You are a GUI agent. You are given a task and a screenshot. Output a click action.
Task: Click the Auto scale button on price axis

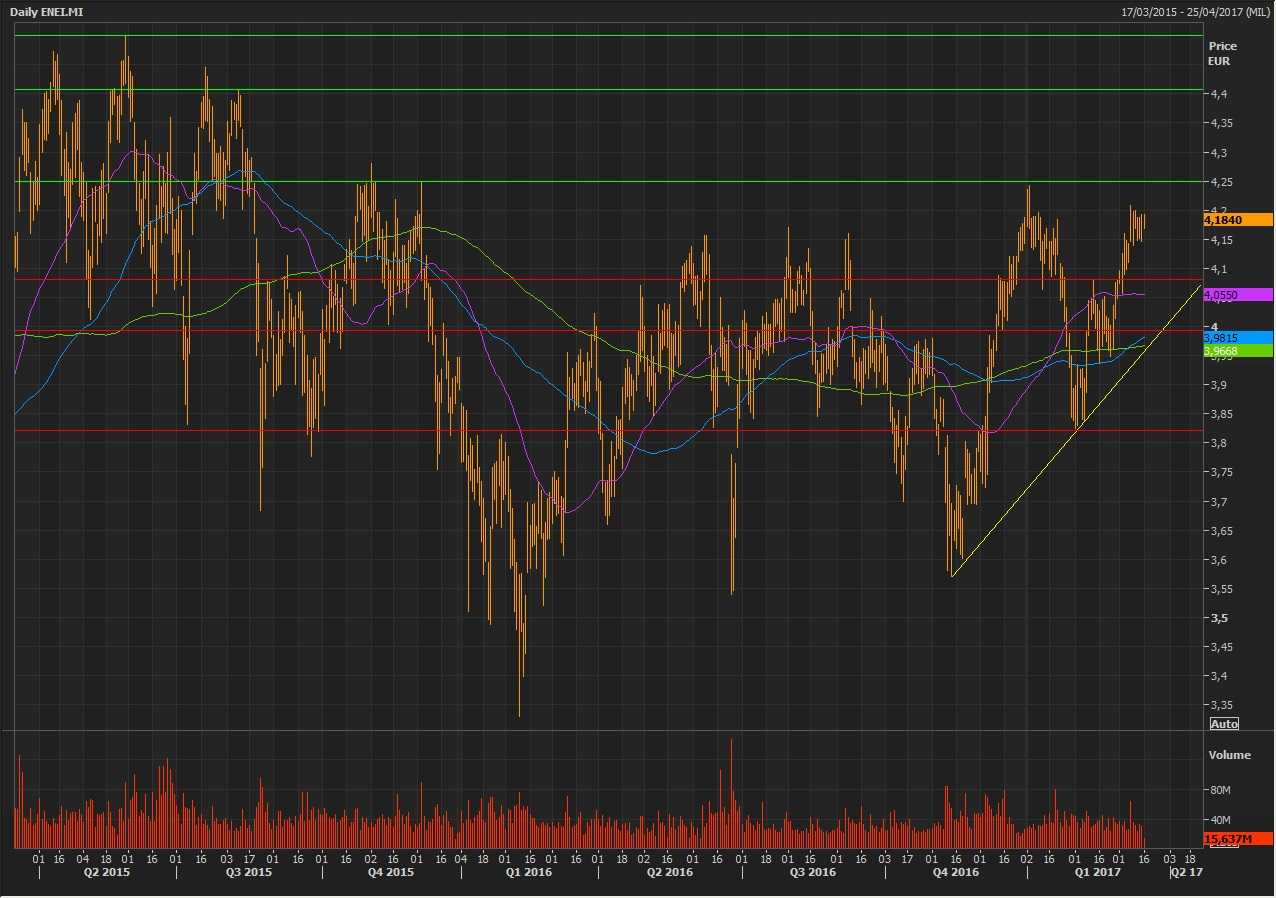(1224, 724)
